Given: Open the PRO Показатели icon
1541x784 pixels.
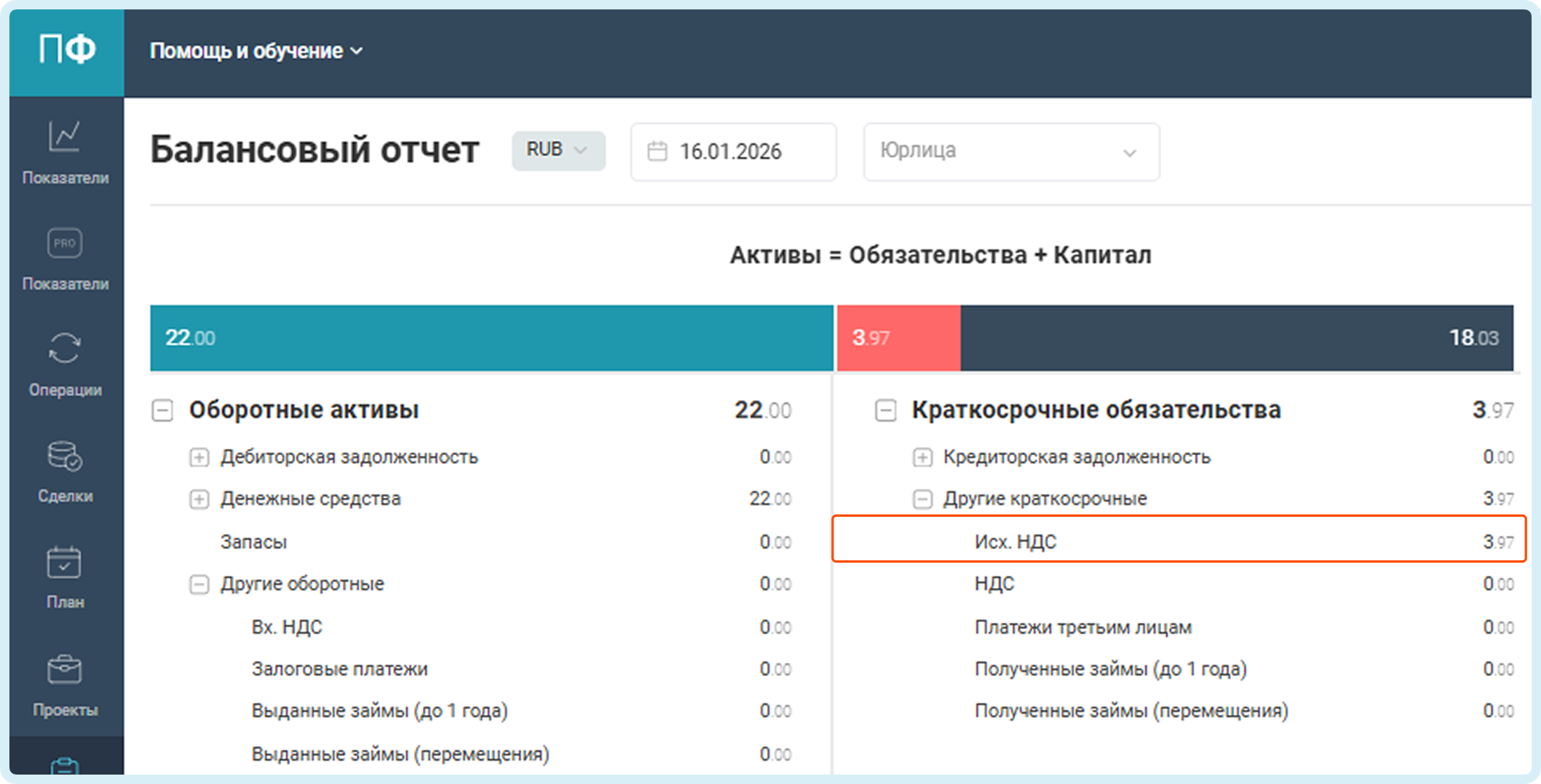Looking at the screenshot, I should [65, 244].
